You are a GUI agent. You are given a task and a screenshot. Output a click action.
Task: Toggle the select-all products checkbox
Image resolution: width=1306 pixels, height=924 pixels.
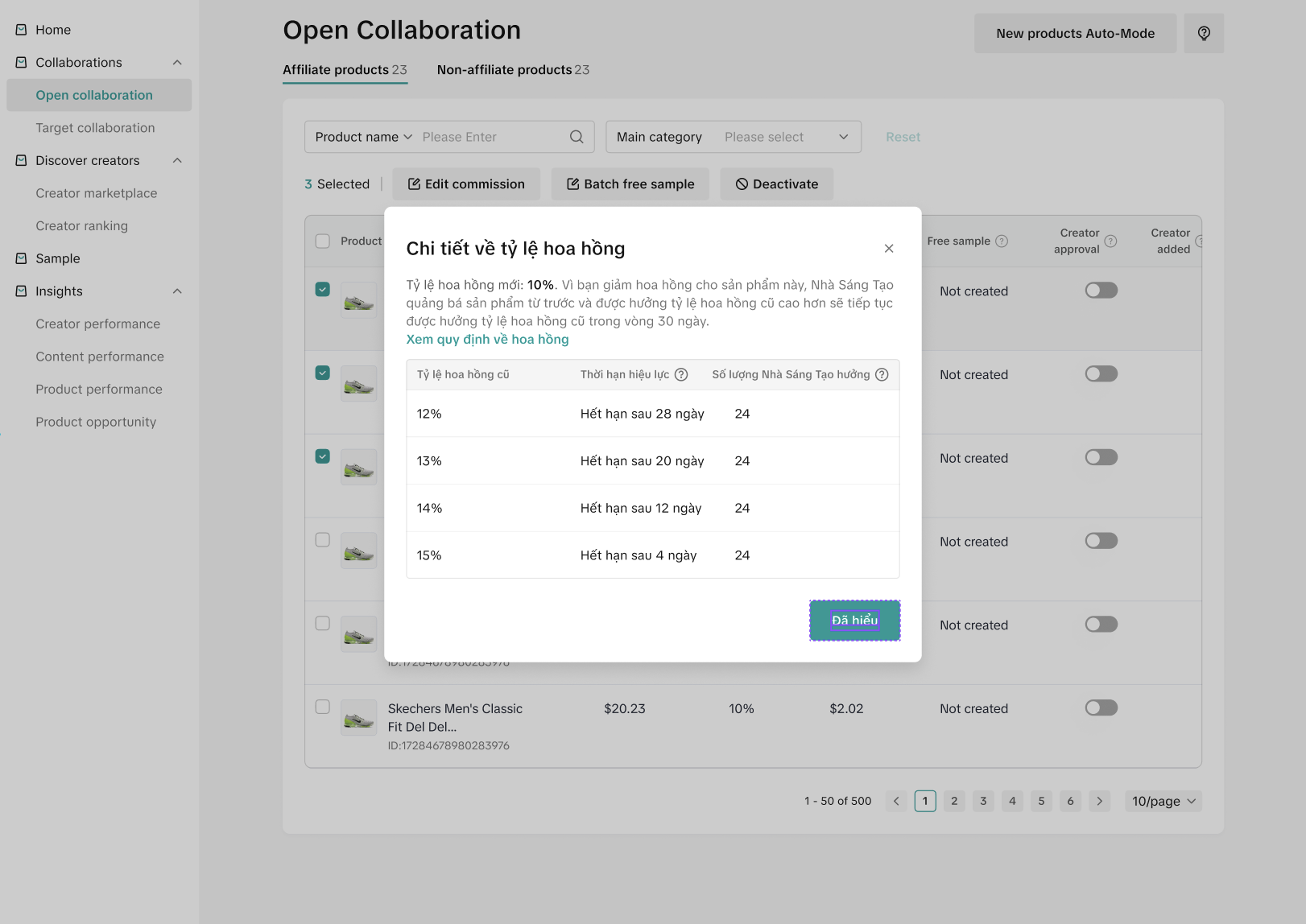point(323,241)
